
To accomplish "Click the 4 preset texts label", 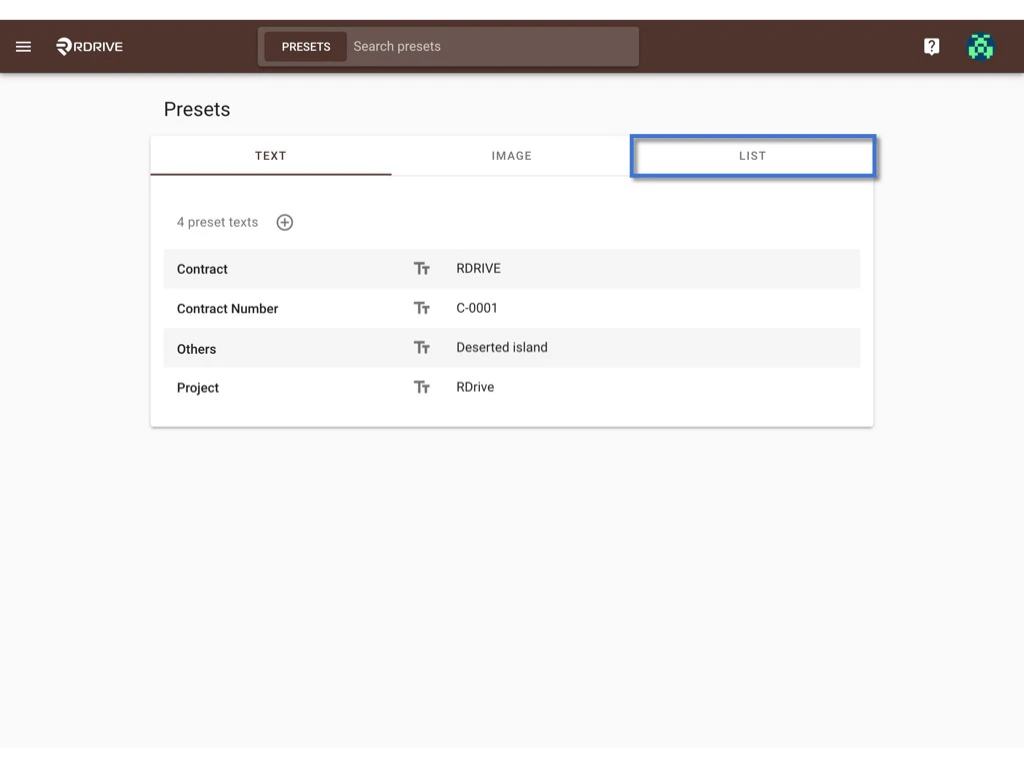I will (217, 222).
